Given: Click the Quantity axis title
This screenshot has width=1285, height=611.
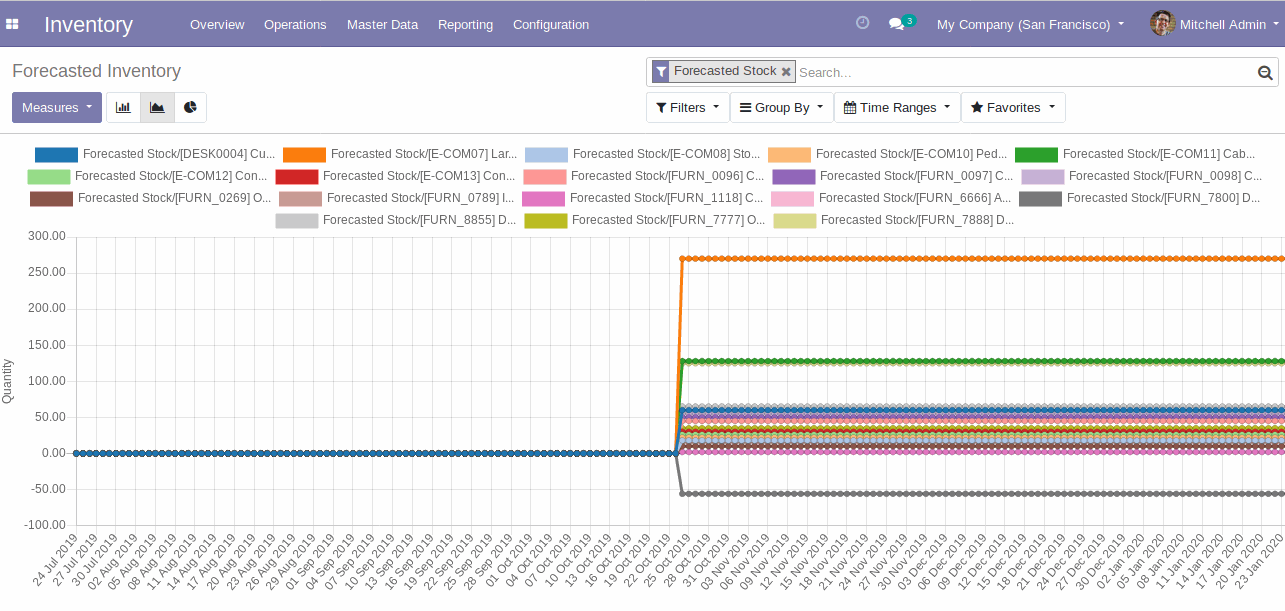Looking at the screenshot, I should (x=8, y=381).
